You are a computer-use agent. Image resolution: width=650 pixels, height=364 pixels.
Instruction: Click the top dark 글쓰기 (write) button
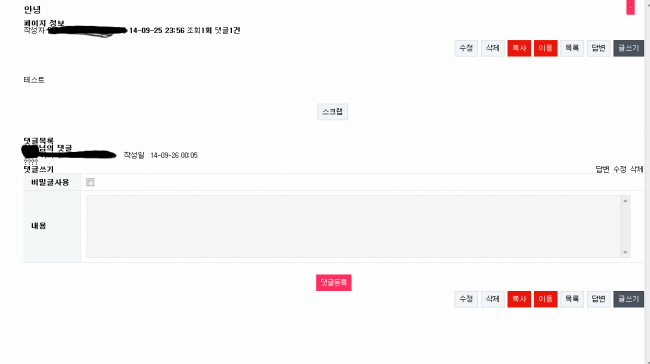coord(628,48)
